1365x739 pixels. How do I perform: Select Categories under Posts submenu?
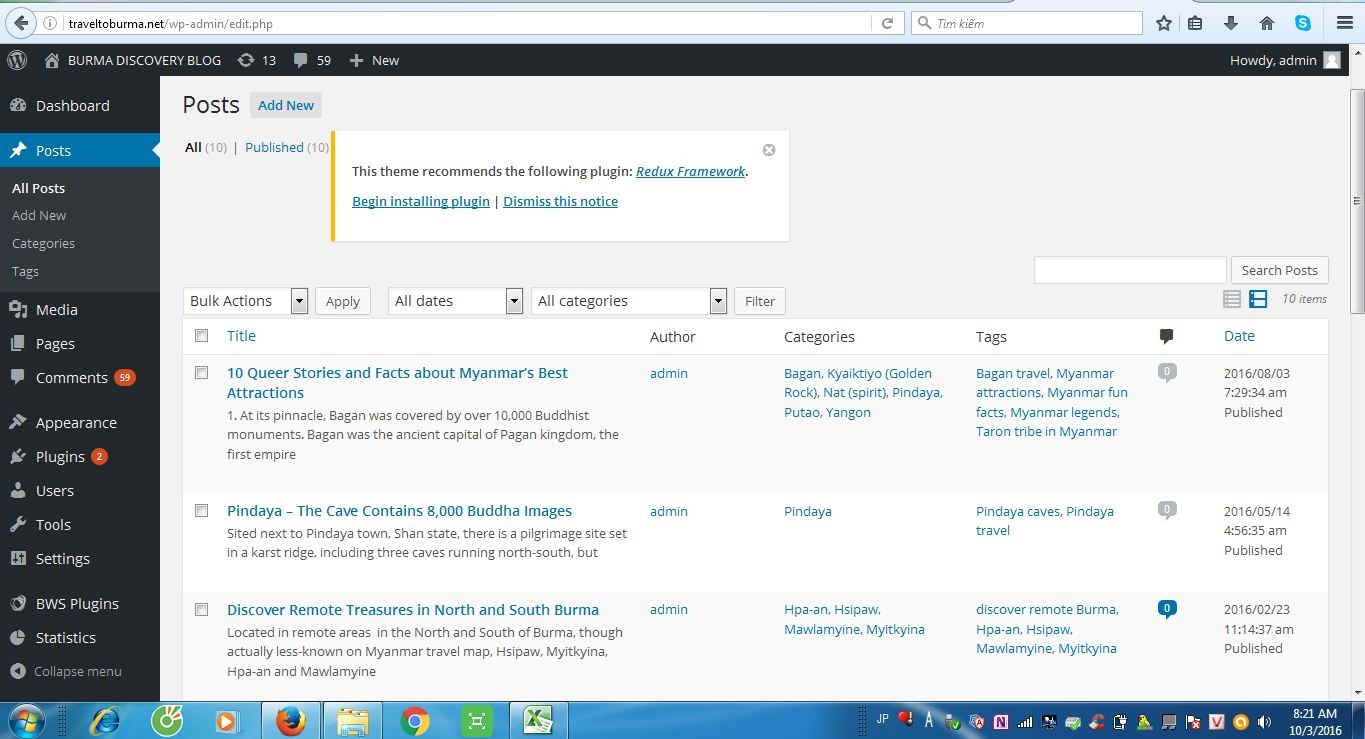tap(43, 243)
